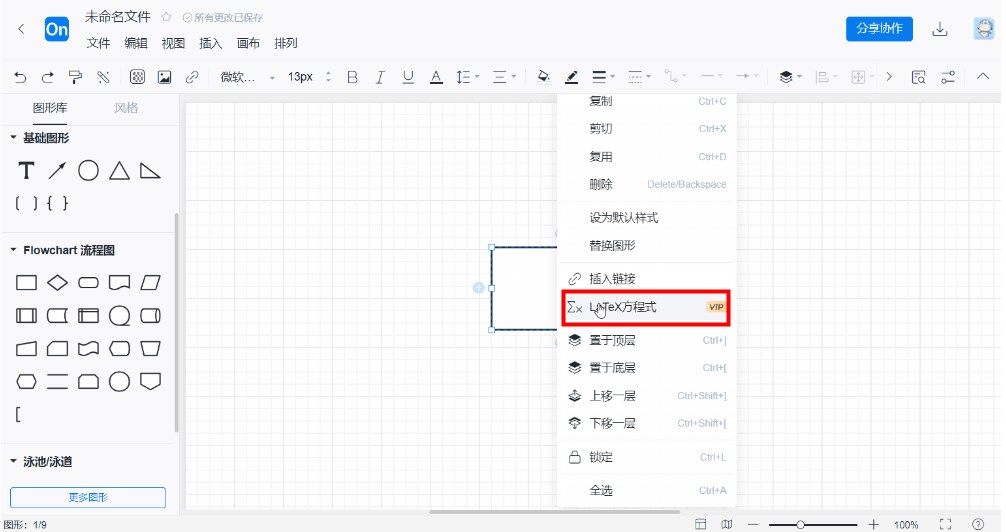Image resolution: width=1006 pixels, height=532 pixels.
Task: Open the 画布 menu
Action: pos(248,43)
